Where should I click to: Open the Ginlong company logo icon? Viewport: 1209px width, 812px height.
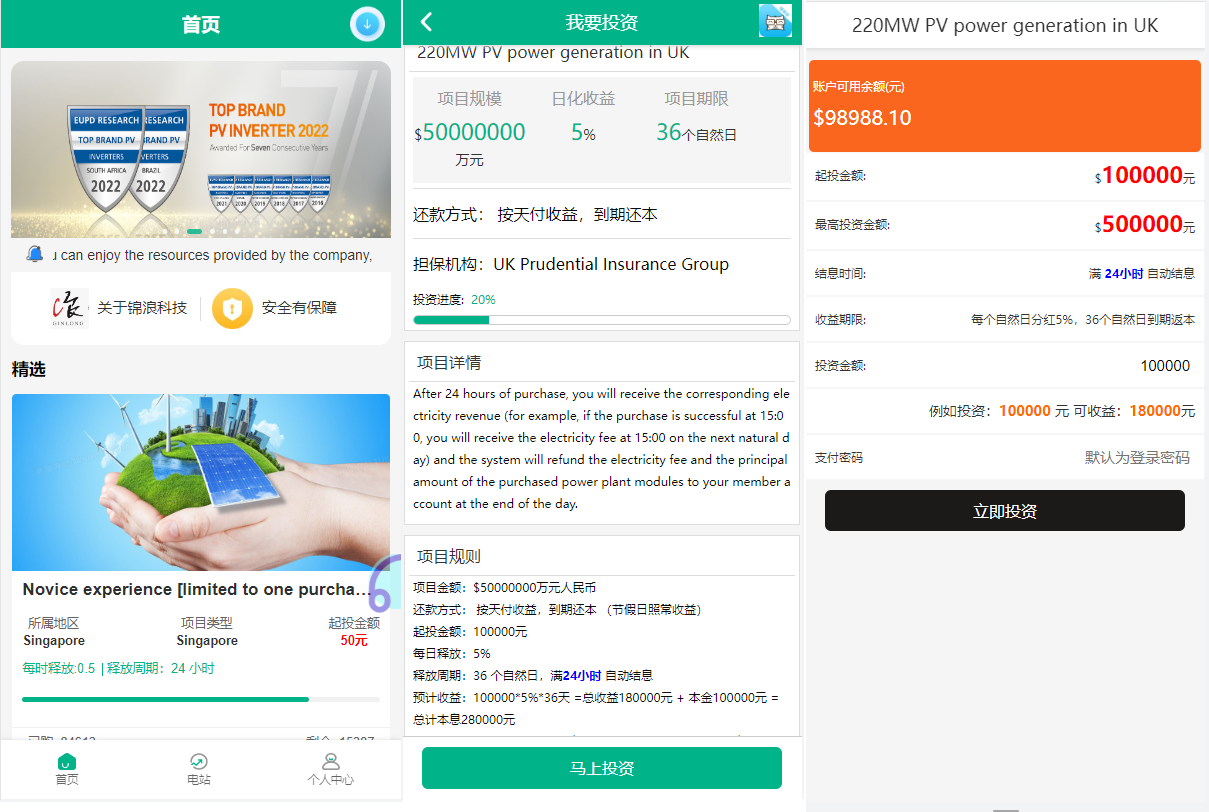tap(69, 308)
